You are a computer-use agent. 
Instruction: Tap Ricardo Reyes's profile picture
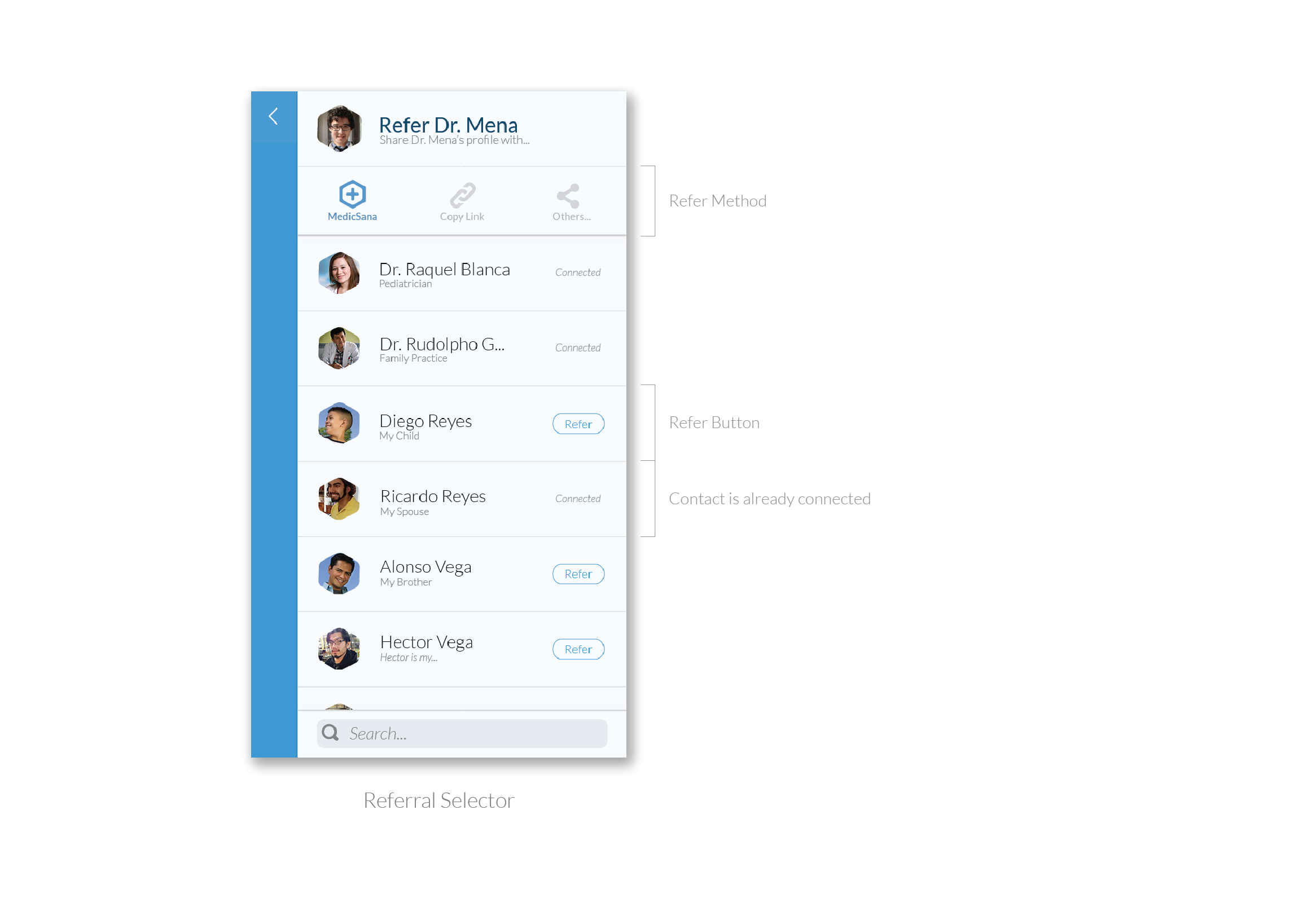(339, 499)
